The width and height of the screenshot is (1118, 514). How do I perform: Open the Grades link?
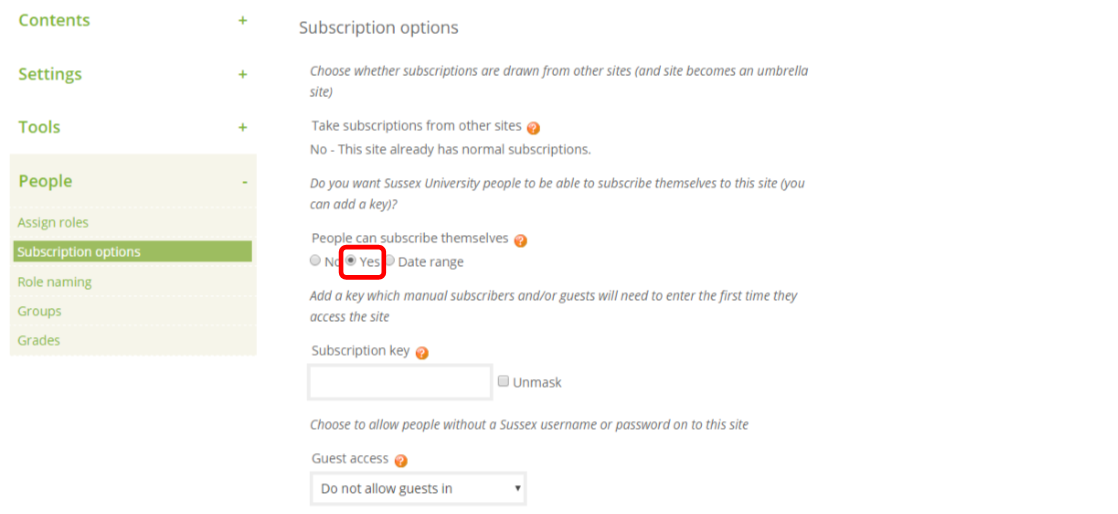coord(39,340)
